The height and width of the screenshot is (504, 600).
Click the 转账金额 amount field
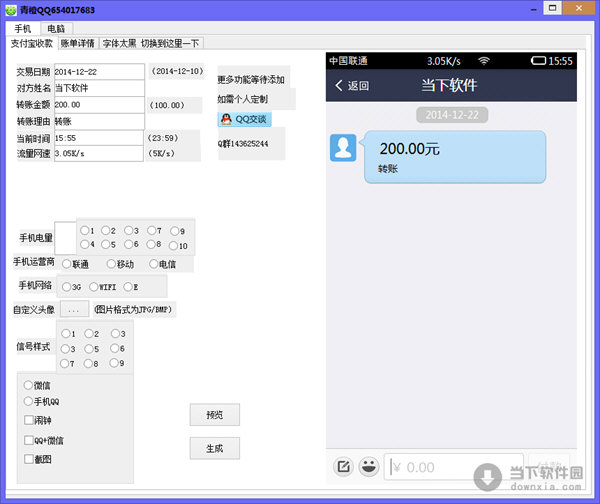click(99, 105)
